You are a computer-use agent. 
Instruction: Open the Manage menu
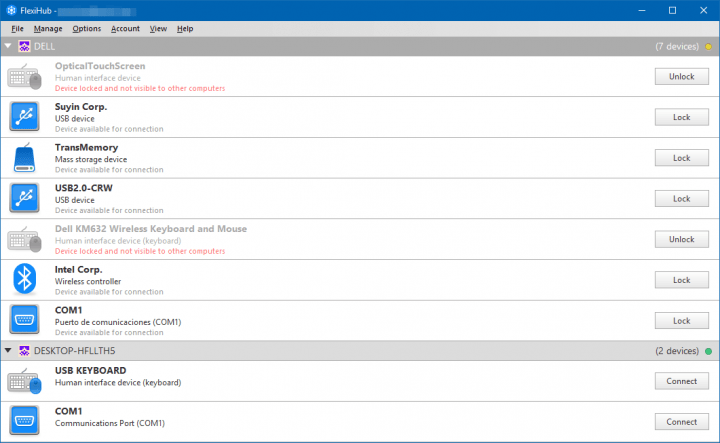(48, 28)
